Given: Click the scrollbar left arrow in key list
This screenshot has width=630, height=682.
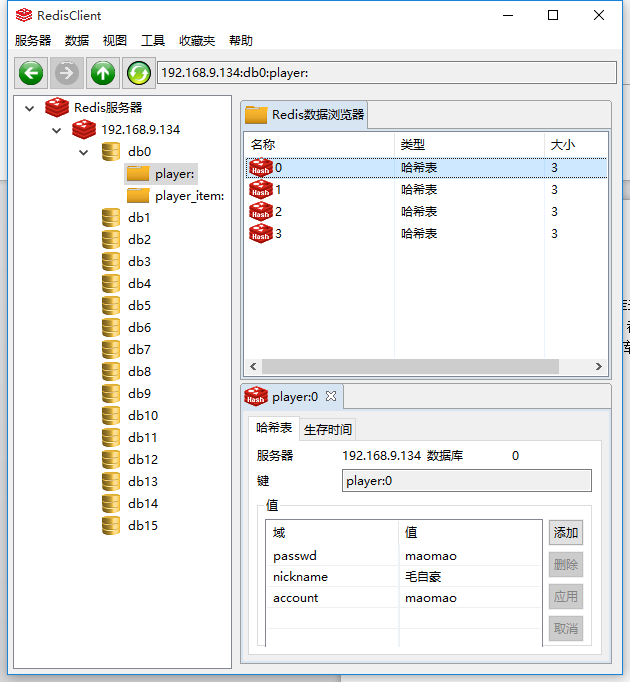Looking at the screenshot, I should pos(253,367).
